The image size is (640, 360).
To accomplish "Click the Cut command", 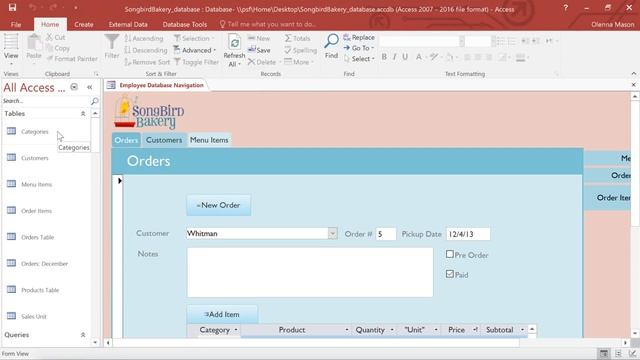I will pyautogui.click(x=56, y=37).
